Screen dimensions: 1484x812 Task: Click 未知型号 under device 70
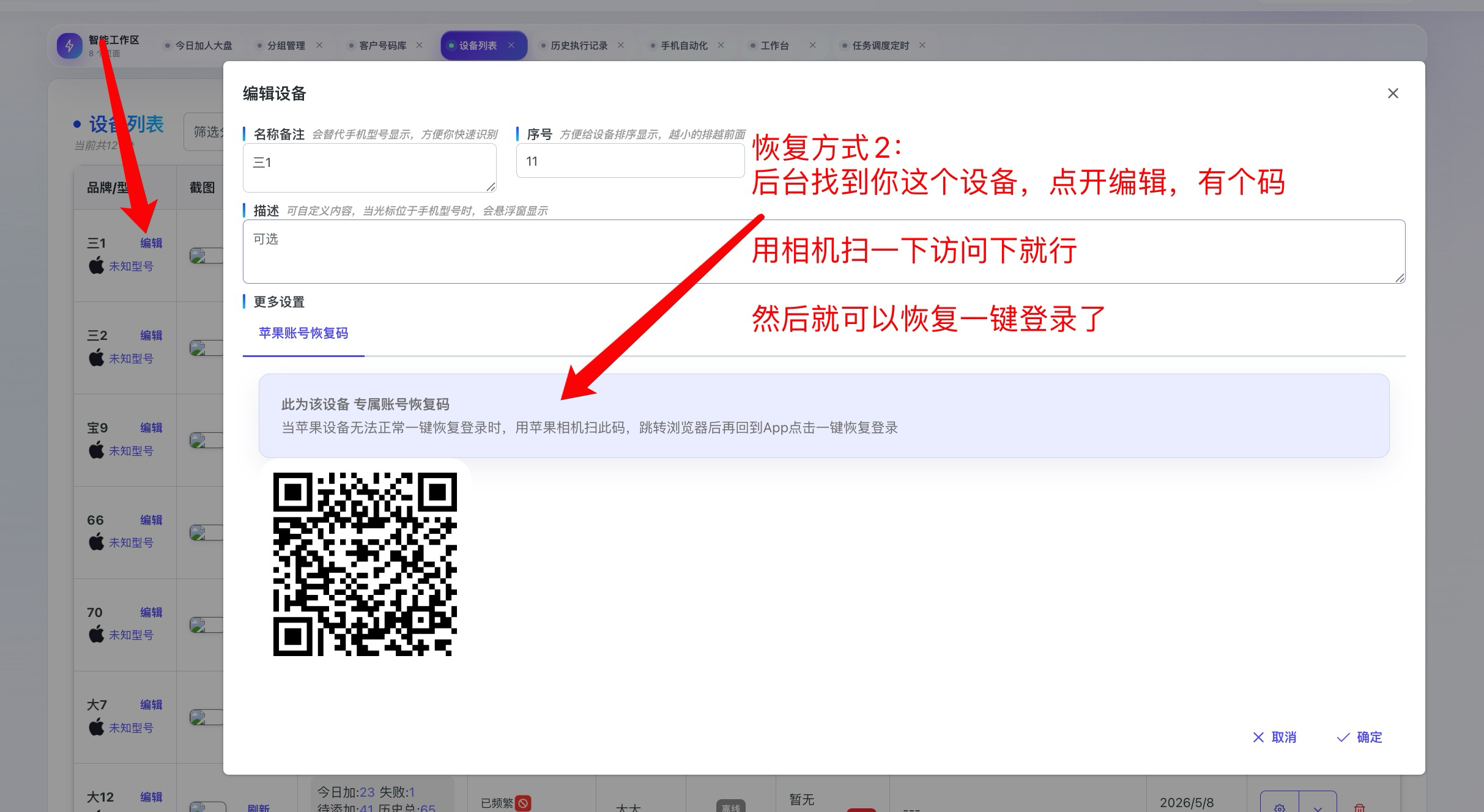[131, 635]
